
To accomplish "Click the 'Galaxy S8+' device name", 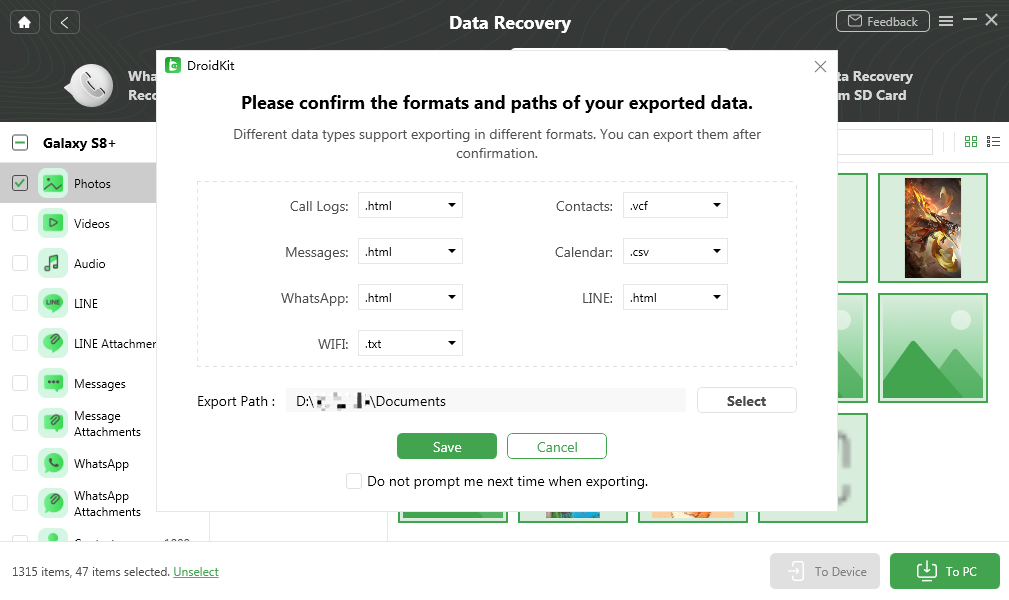I will click(x=79, y=143).
